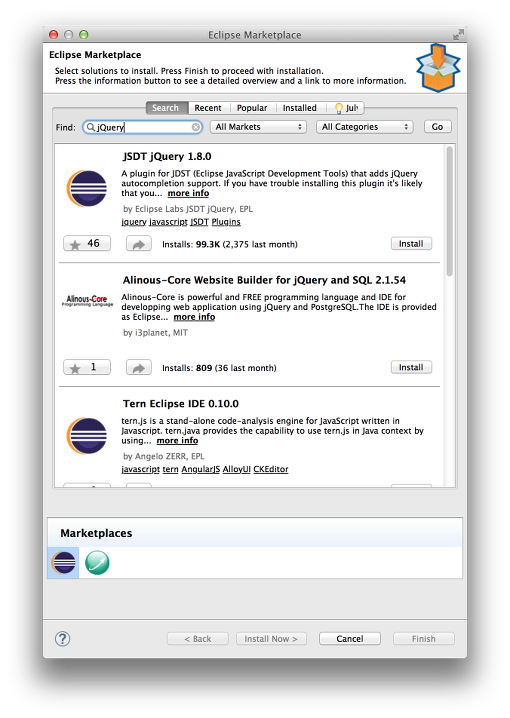
Task: Click the results list vertical scrollbar
Action: tap(450, 211)
